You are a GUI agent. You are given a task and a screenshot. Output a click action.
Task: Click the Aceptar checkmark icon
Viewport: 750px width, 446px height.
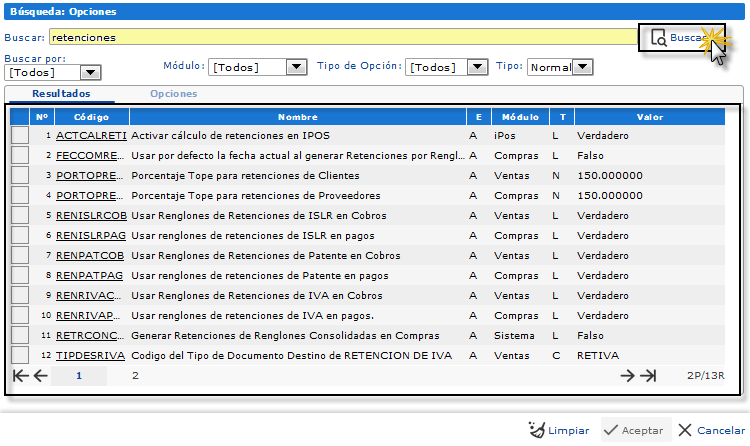610,430
